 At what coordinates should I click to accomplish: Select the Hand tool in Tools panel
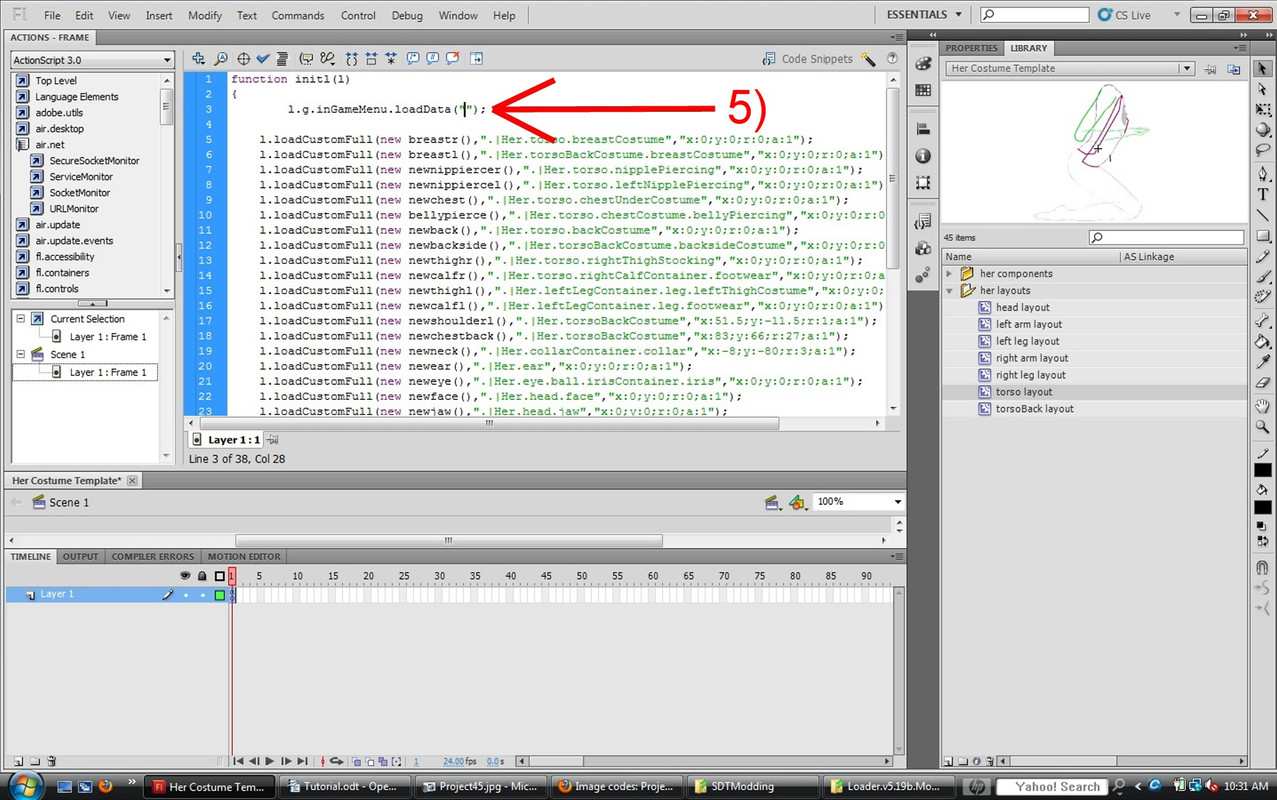coord(1263,405)
